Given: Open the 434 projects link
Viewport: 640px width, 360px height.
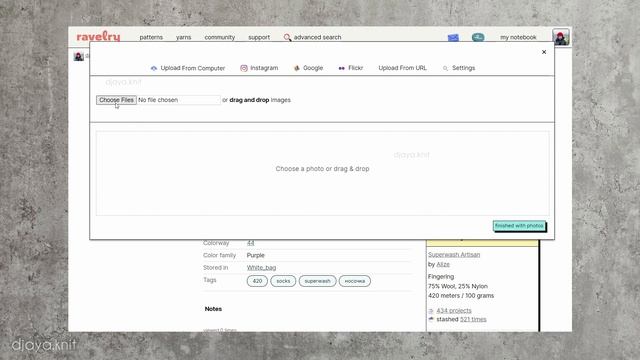Looking at the screenshot, I should [453, 311].
